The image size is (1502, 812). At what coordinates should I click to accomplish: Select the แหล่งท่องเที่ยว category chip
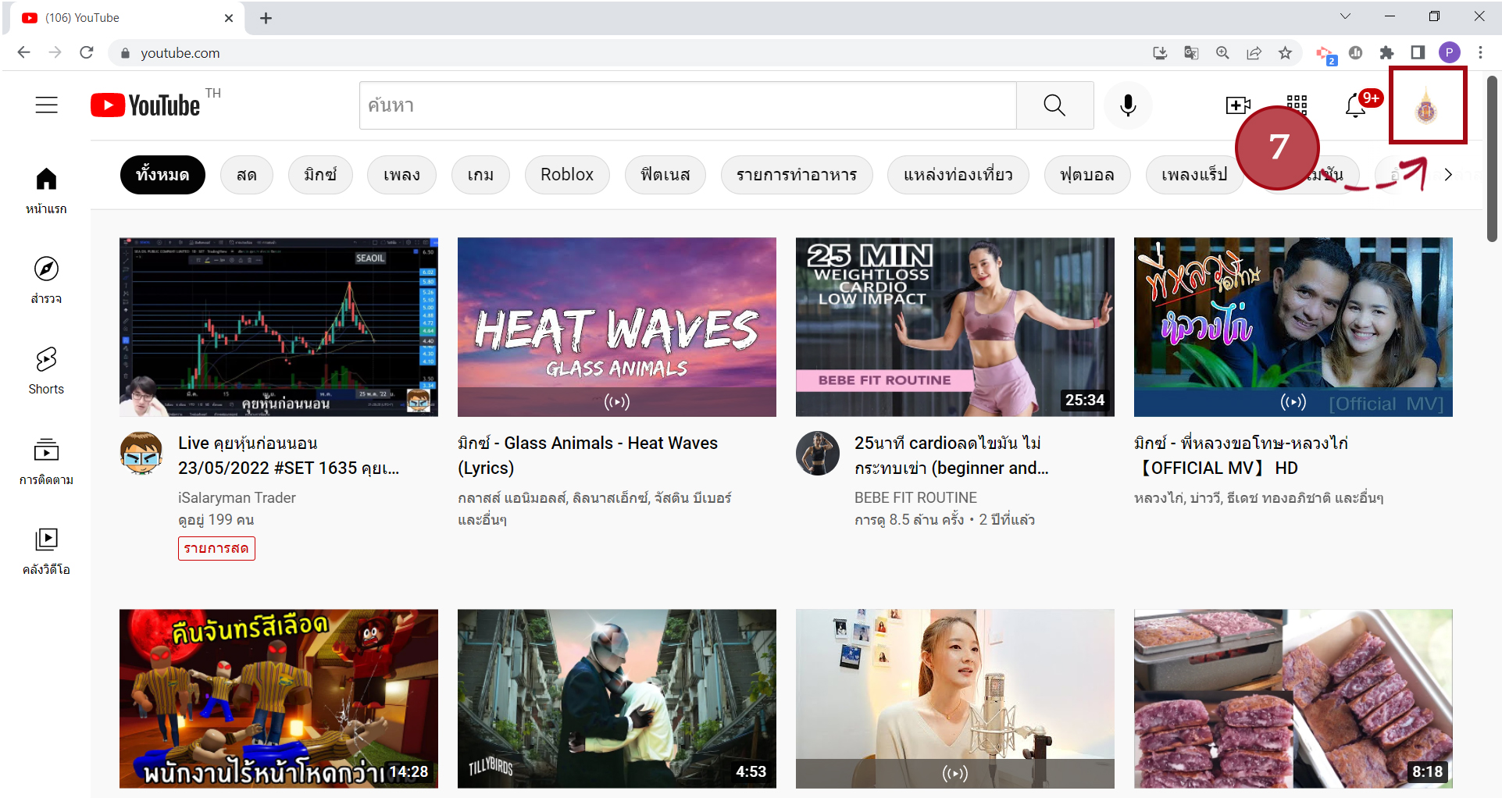tap(958, 174)
